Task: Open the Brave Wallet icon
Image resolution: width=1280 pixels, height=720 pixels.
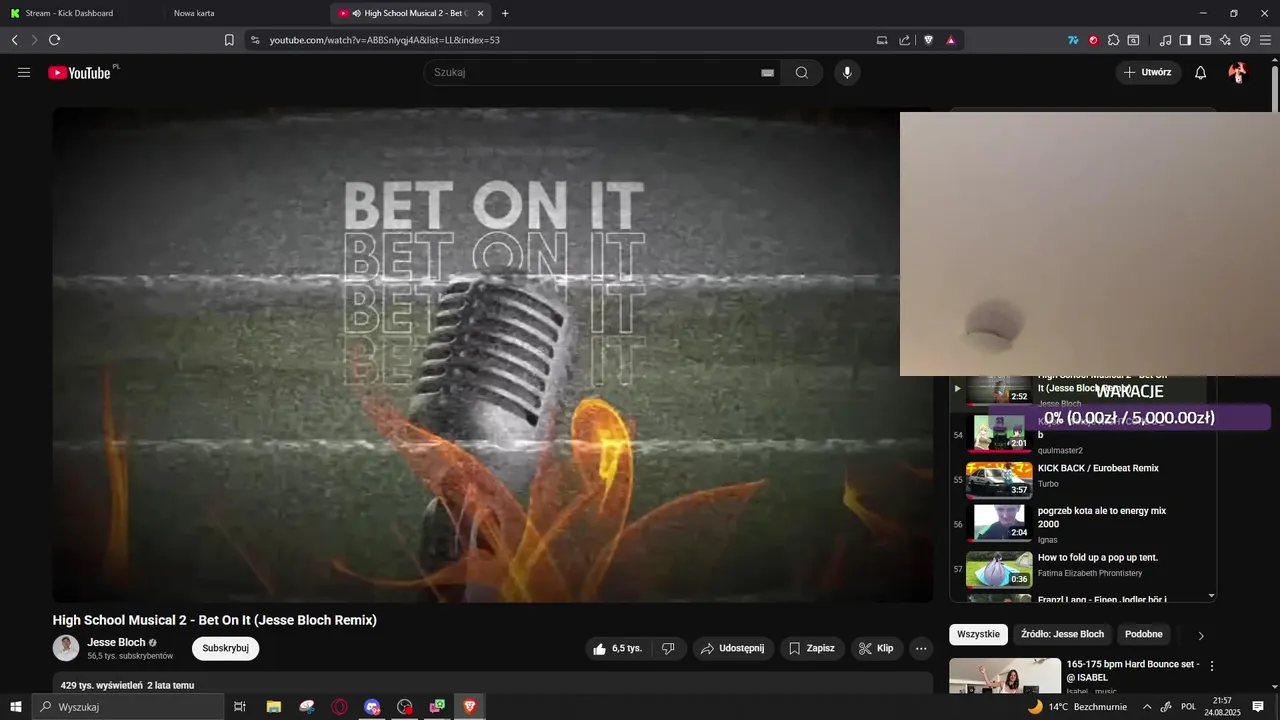Action: [1205, 40]
